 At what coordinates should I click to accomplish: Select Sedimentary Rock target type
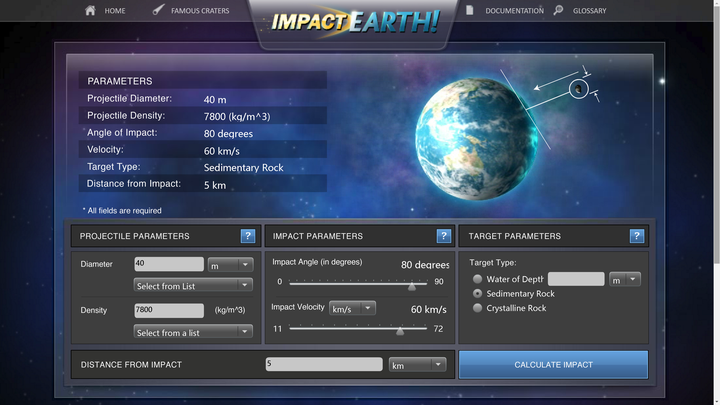tap(478, 293)
